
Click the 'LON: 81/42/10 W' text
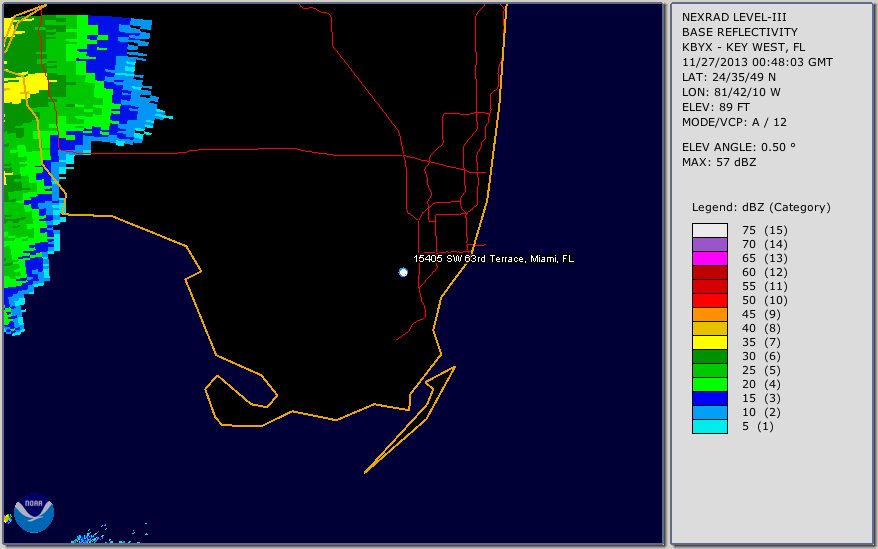731,92
